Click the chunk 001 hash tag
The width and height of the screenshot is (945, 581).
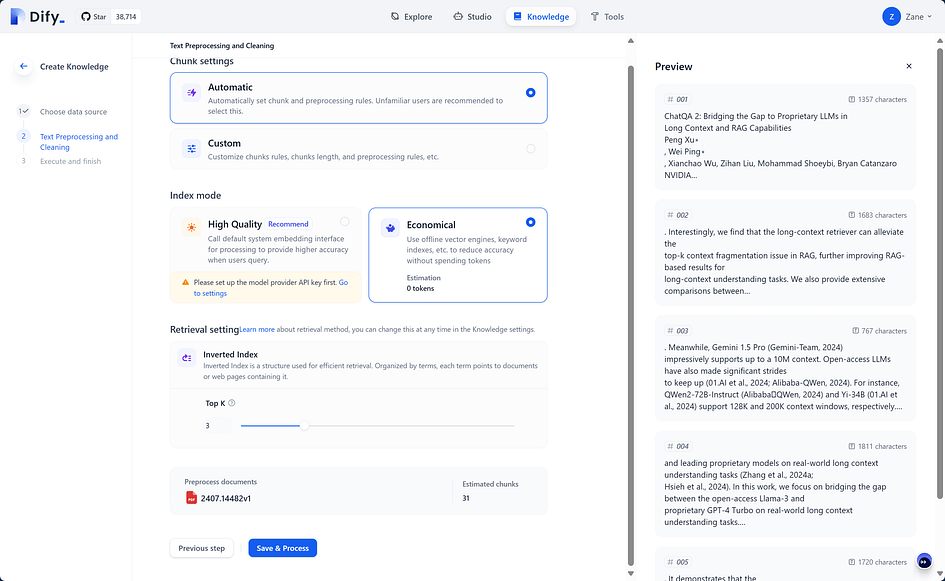point(677,99)
